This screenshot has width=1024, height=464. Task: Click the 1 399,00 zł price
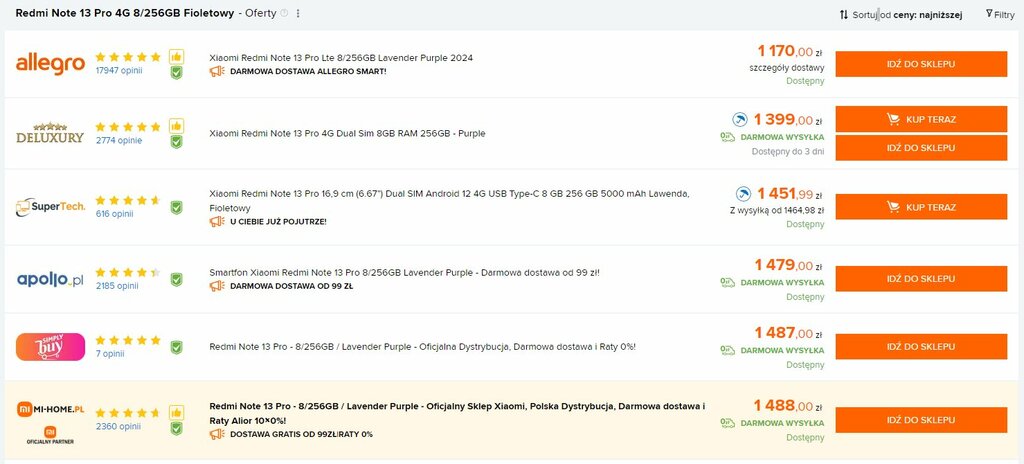click(x=789, y=120)
